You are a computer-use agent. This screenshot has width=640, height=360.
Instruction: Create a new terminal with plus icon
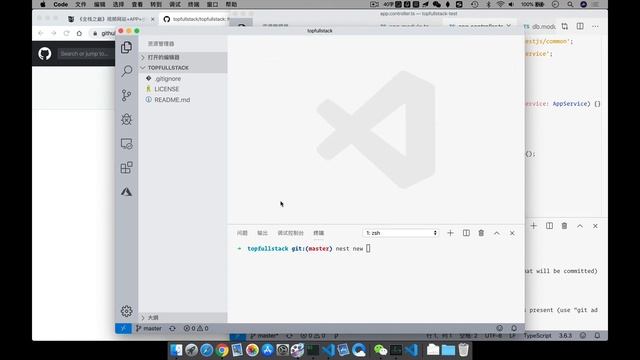point(450,233)
